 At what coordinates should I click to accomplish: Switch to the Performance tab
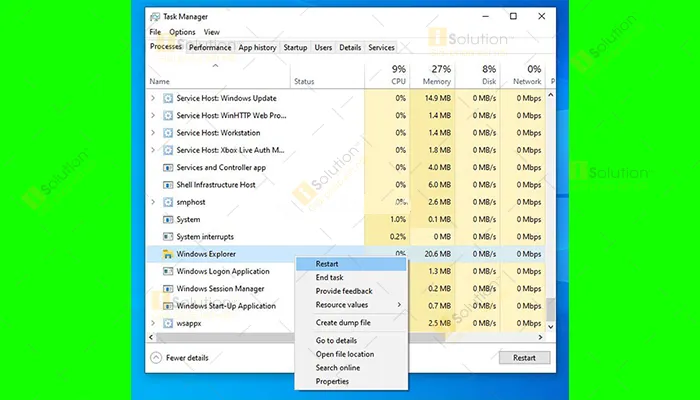tap(210, 47)
